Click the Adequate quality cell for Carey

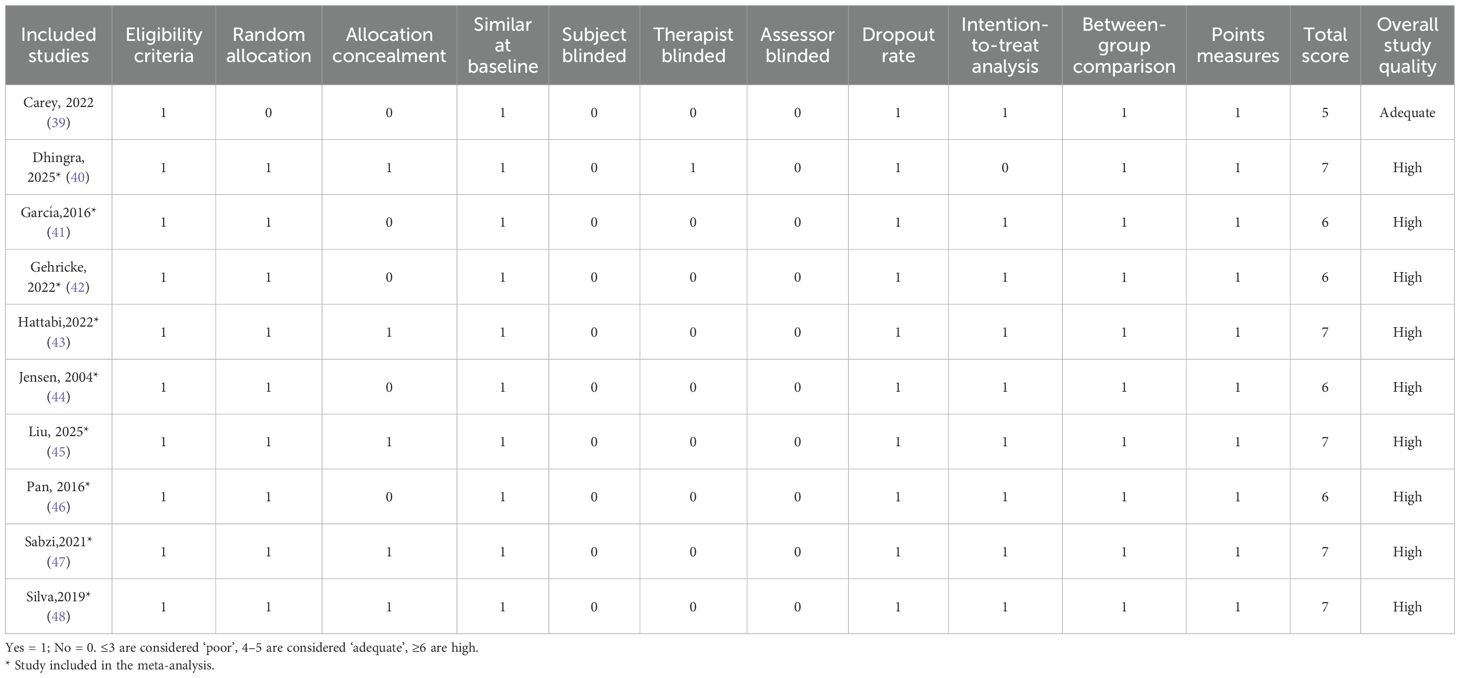pos(1406,112)
